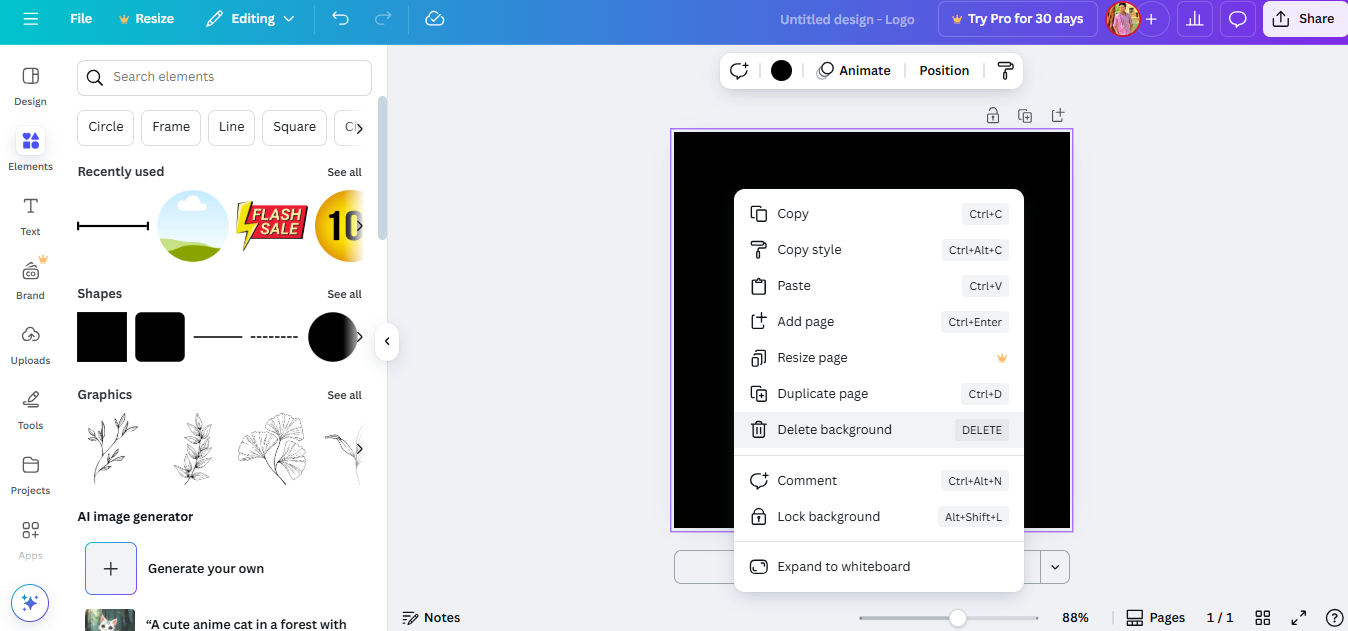1348x631 pixels.
Task: Click the redo arrow
Action: click(382, 19)
